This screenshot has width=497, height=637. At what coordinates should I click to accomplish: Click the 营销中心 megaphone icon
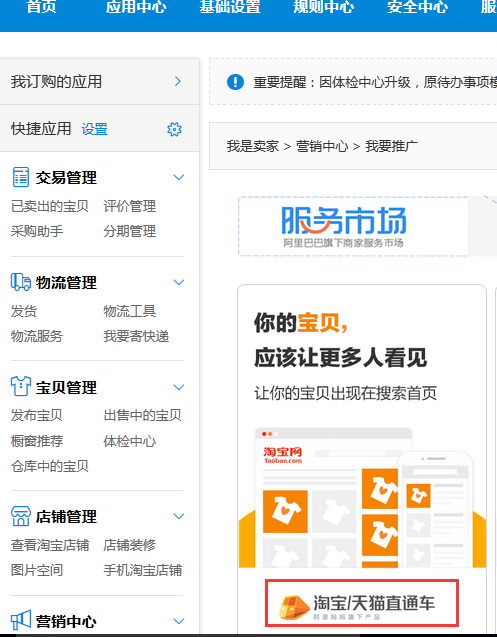coord(20,620)
